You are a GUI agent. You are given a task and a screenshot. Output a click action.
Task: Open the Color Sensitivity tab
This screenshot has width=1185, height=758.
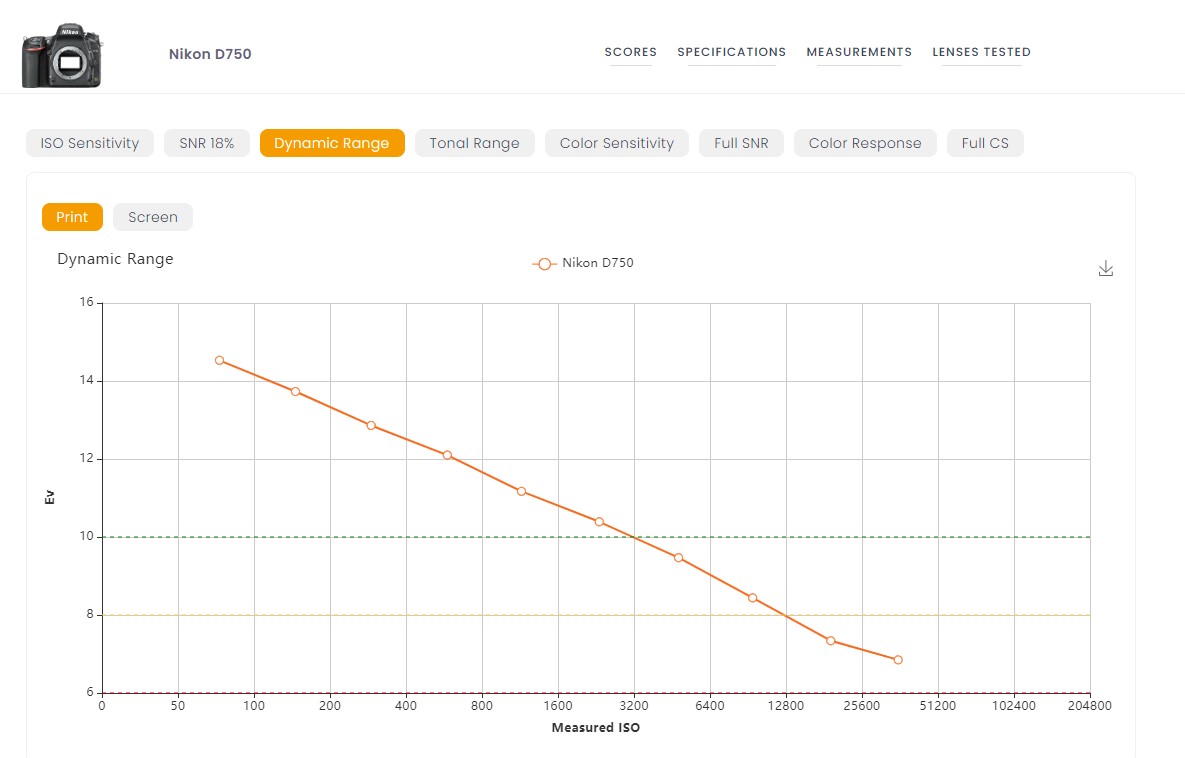pos(617,143)
